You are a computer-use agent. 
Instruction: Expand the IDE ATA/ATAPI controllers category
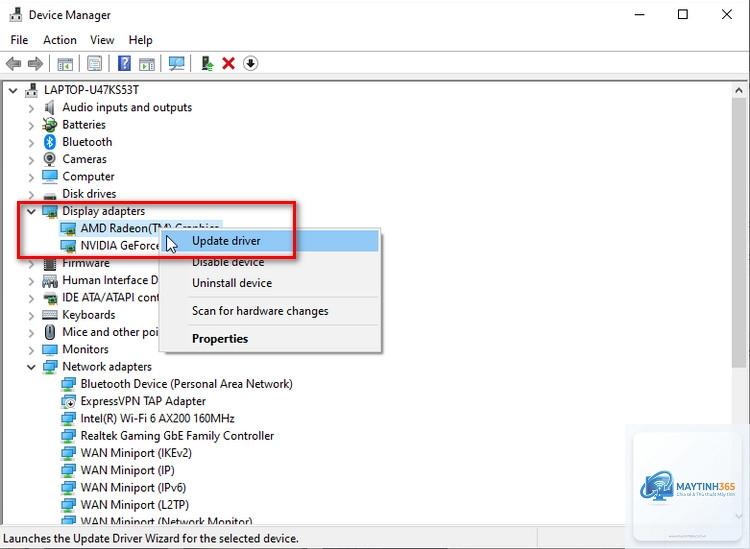pos(31,298)
